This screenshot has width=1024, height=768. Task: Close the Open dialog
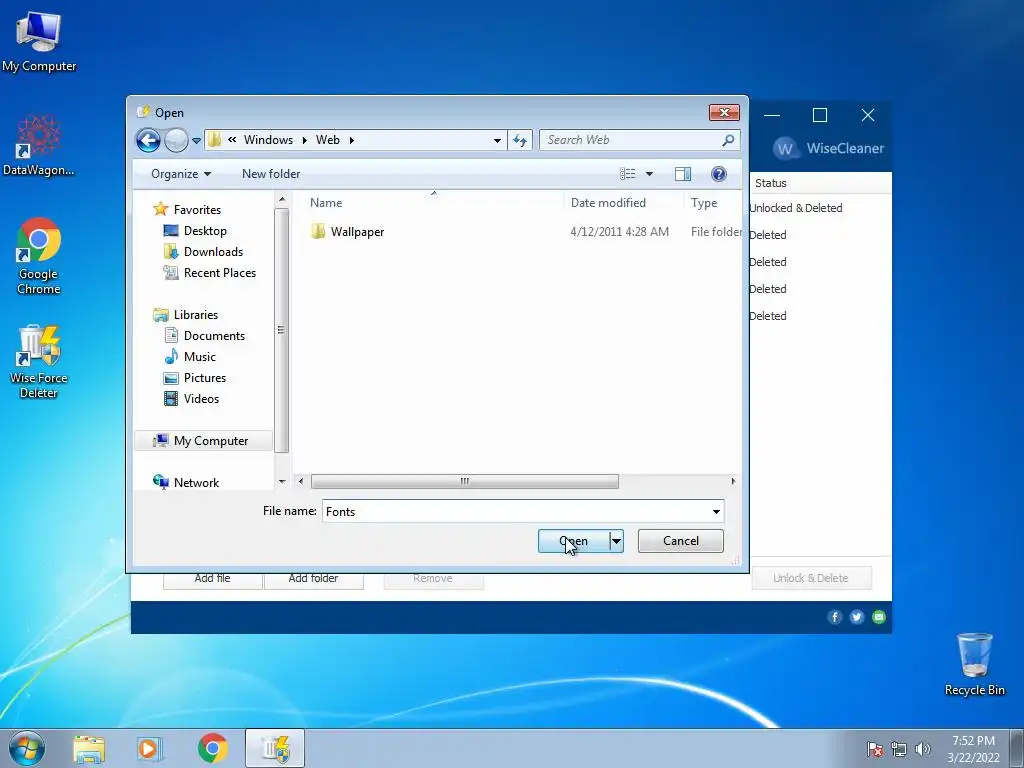click(x=724, y=112)
